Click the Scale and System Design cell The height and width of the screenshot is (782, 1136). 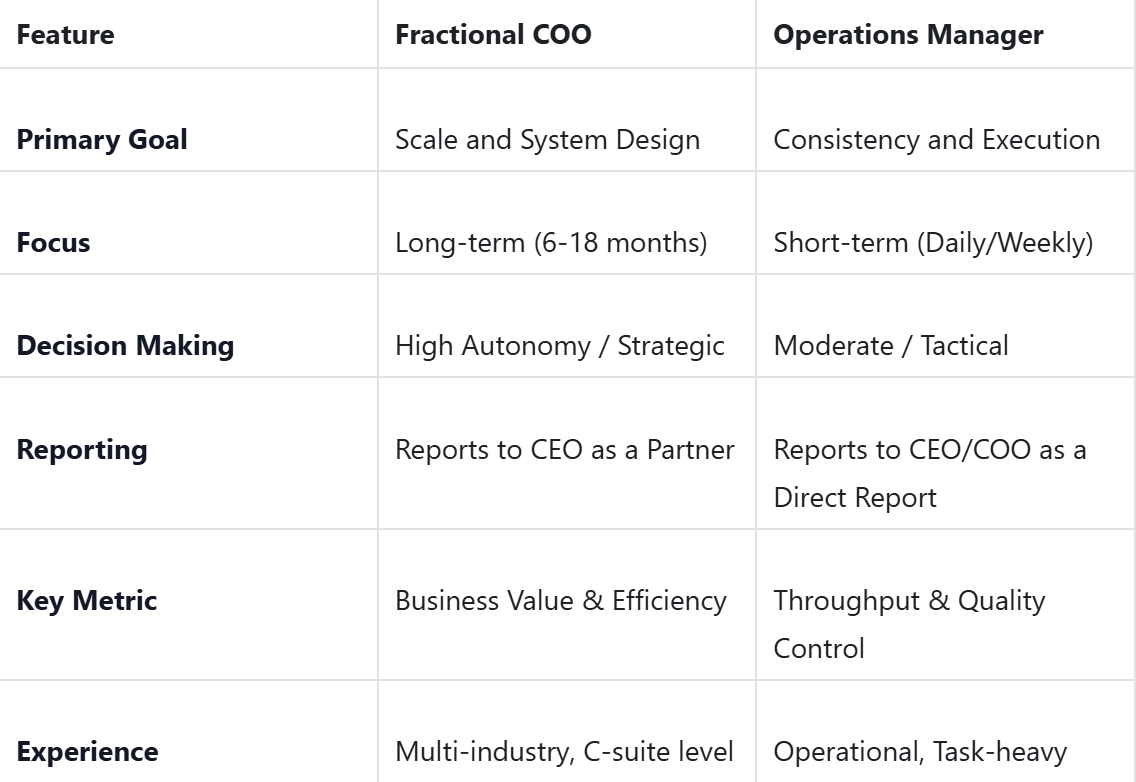(548, 139)
